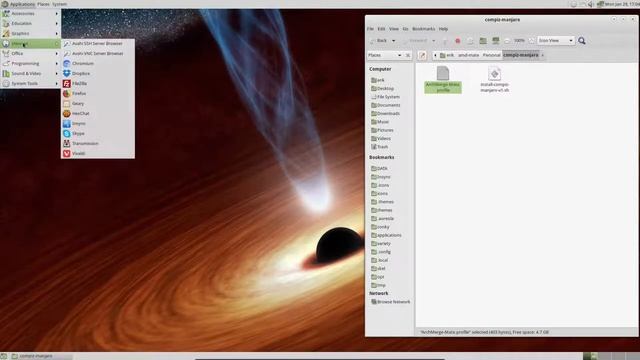Open the Icon View mode dropdown
Viewport: 640px width, 360px height.
coord(556,41)
